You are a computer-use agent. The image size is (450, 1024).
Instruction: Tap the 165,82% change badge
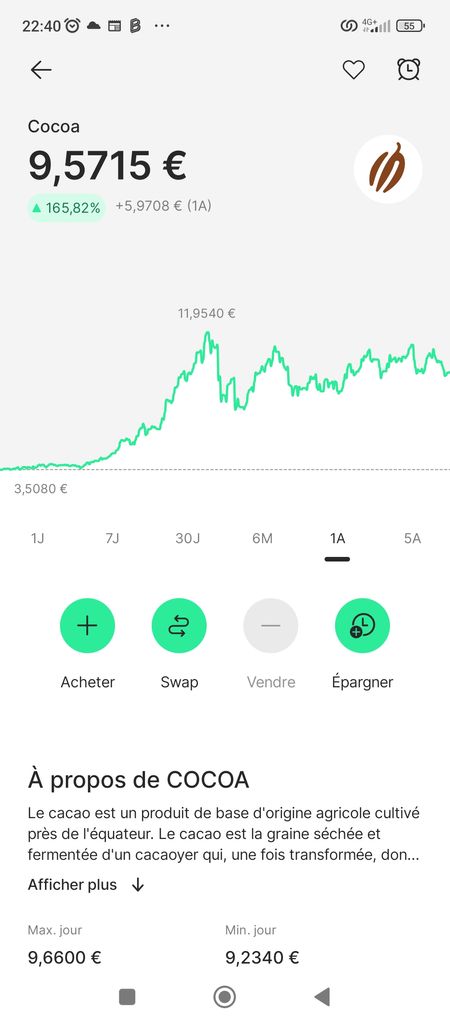[66, 208]
